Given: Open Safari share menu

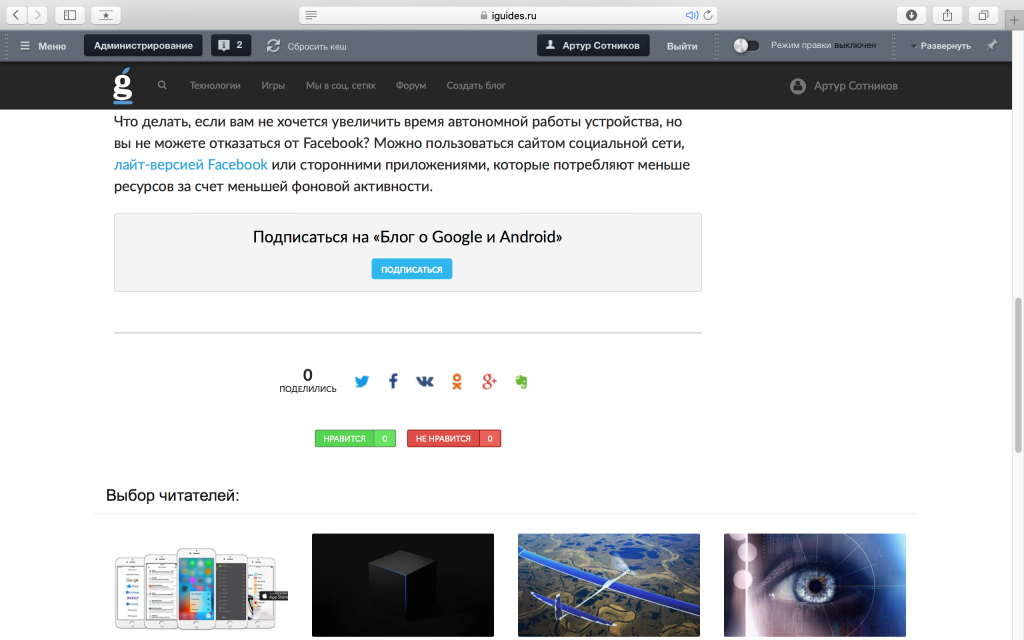Looking at the screenshot, I should click(948, 15).
